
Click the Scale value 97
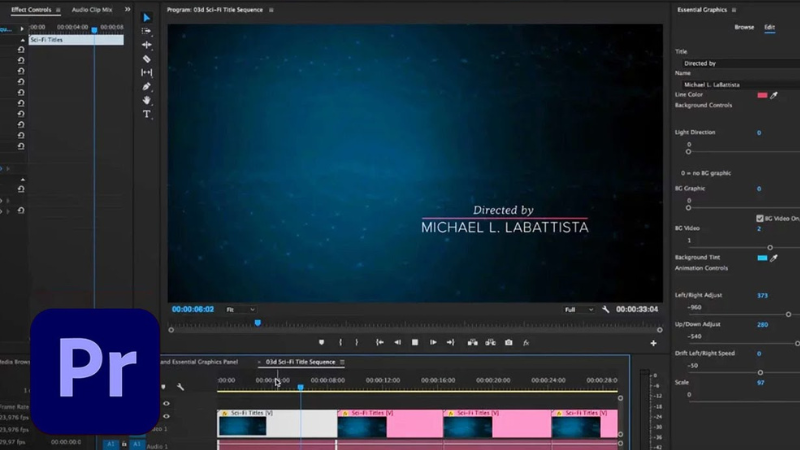coord(760,383)
